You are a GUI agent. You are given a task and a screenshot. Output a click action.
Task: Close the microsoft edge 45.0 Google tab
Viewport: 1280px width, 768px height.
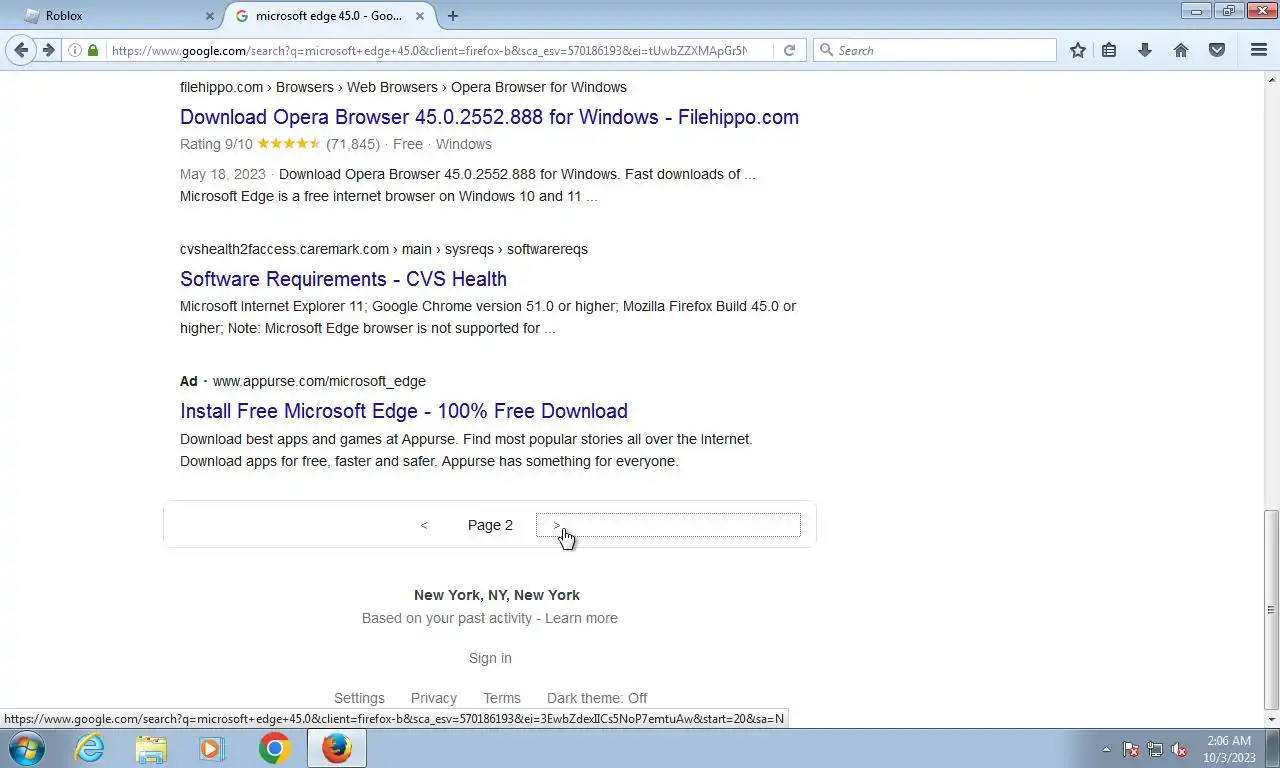tap(421, 16)
